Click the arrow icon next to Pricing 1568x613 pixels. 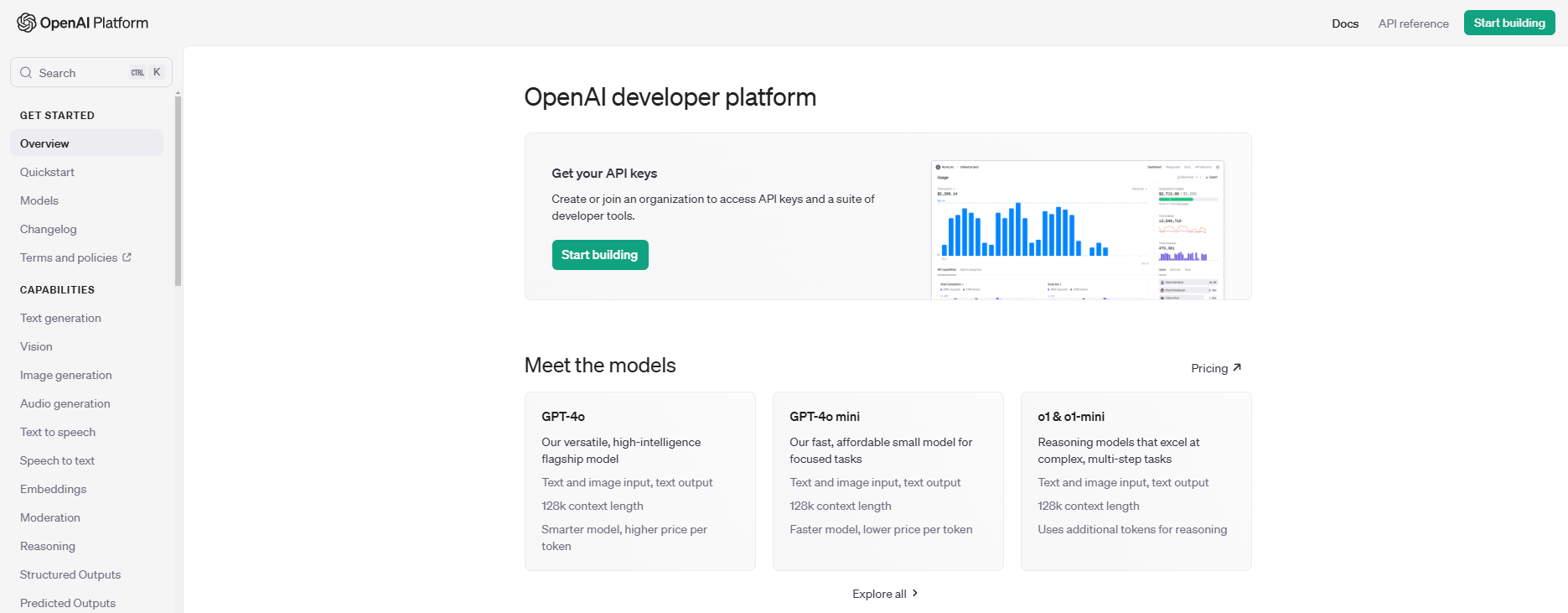coord(1237,367)
